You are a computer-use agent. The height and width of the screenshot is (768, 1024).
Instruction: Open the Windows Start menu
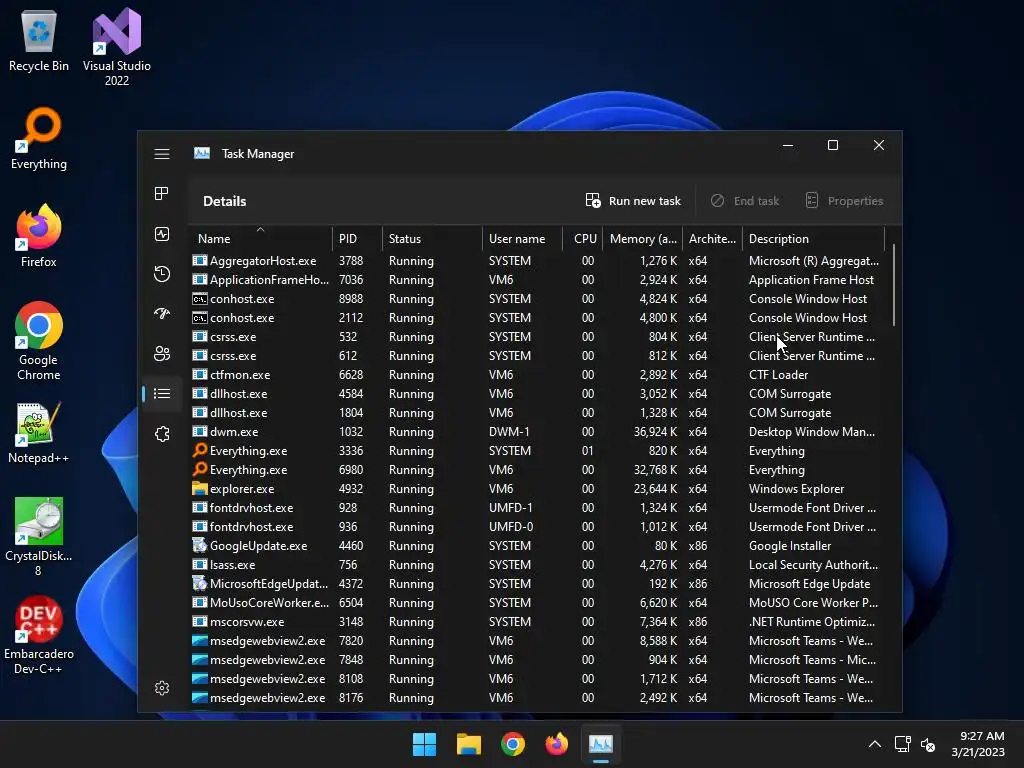click(x=424, y=744)
